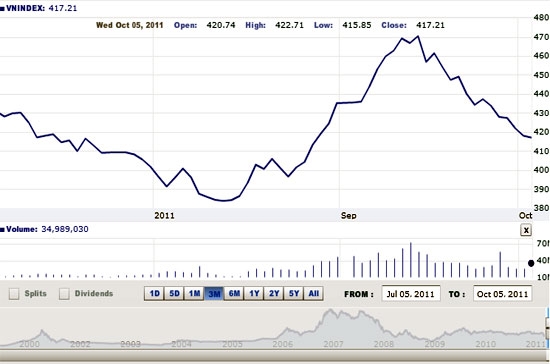The image size is (550, 364).
Task: Enable the Dividends checkbox
Action: click(x=64, y=294)
